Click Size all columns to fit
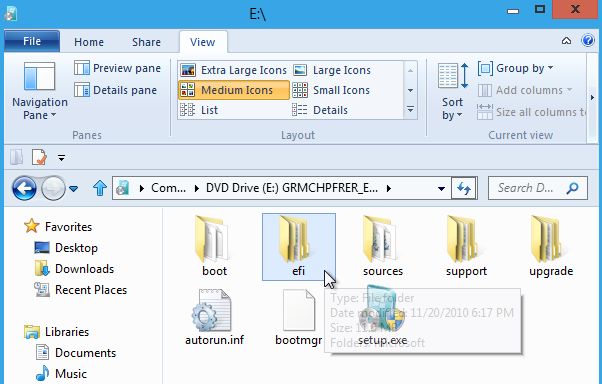The image size is (602, 384). coord(531,112)
